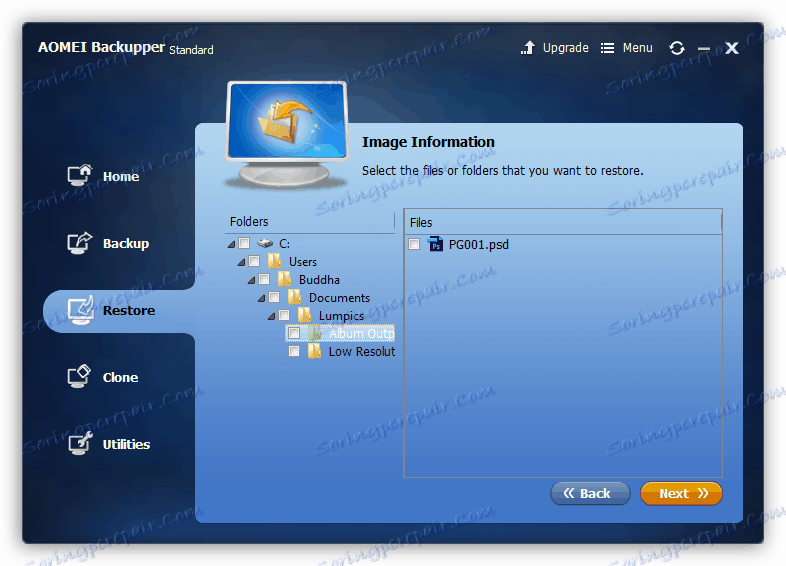Open the Backup section
786x566 pixels.
(x=126, y=244)
